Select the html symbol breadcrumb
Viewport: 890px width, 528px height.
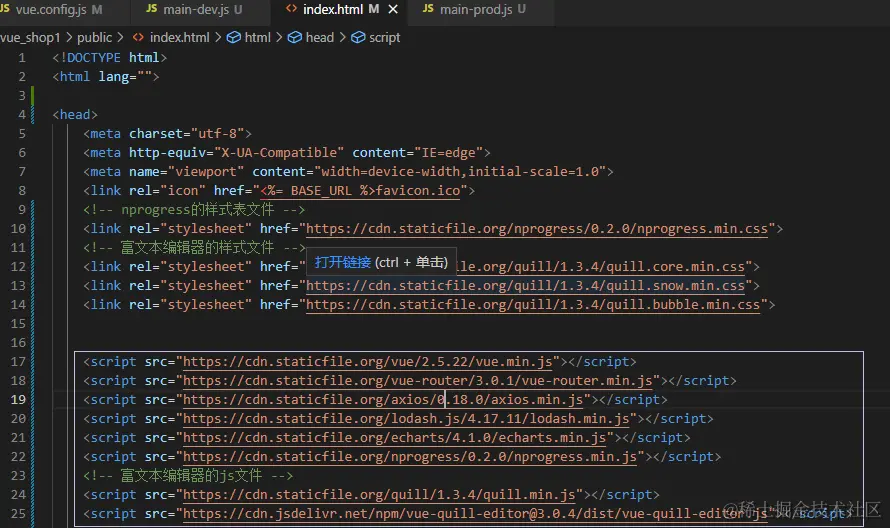257,37
